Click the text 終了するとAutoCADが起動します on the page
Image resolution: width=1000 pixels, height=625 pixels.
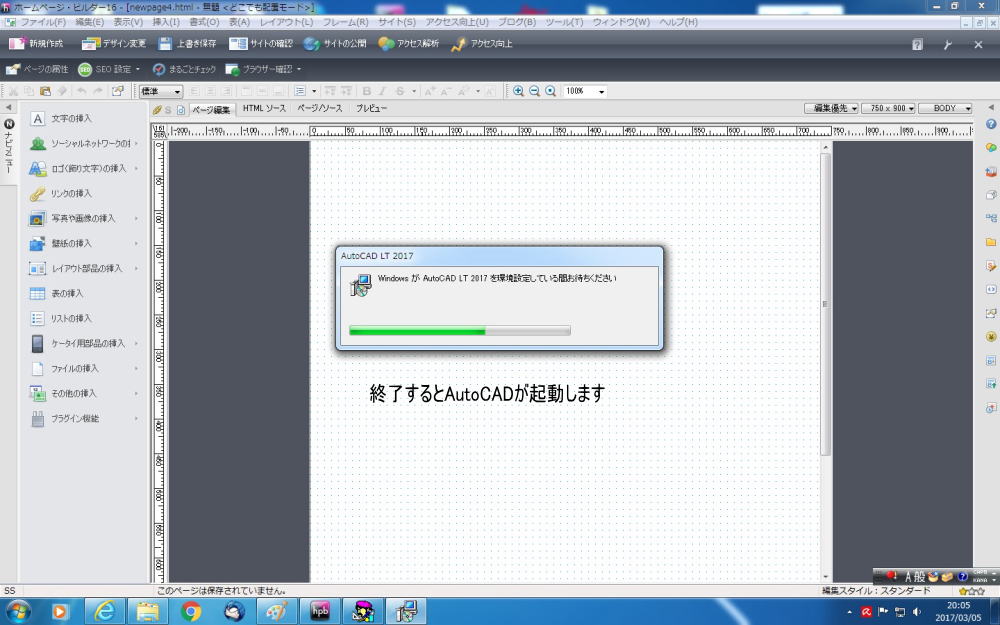[487, 393]
